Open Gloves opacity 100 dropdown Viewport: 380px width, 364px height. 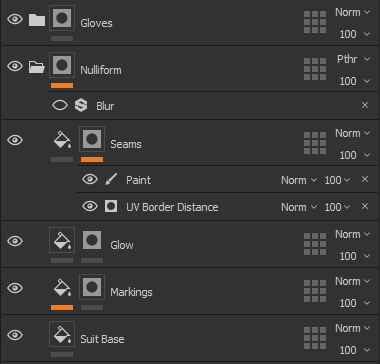(x=355, y=34)
